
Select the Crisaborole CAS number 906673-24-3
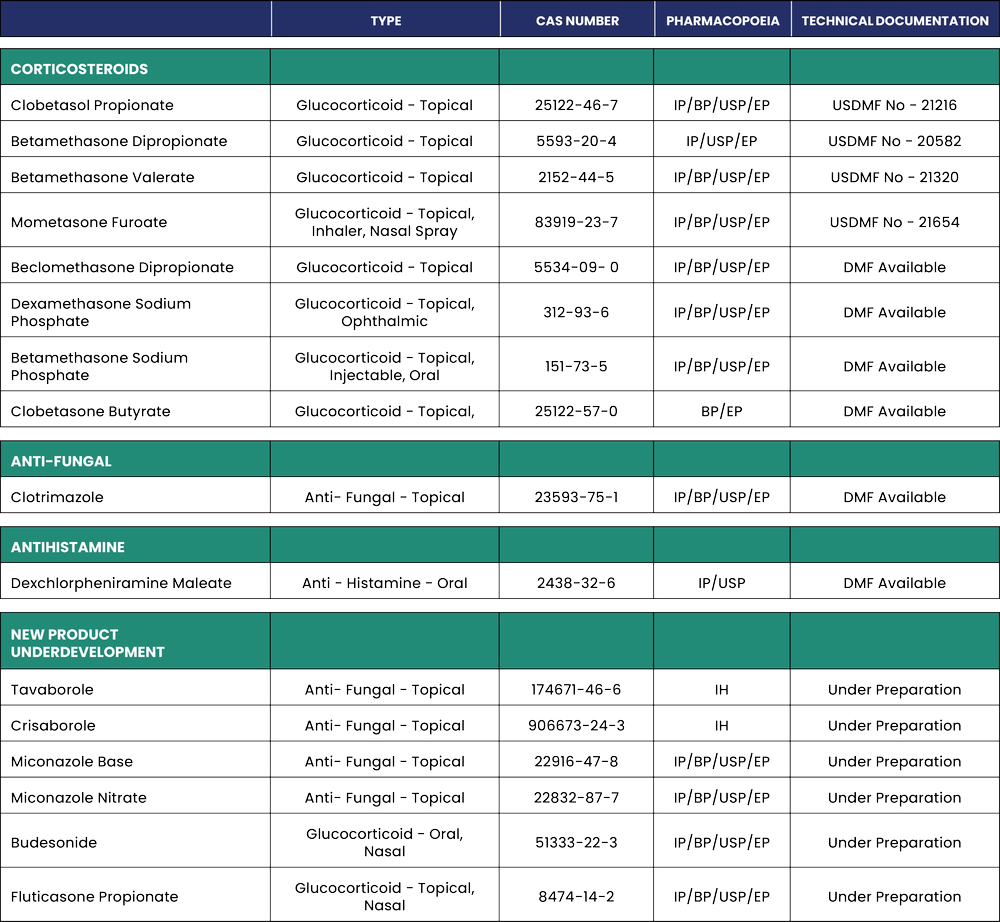pyautogui.click(x=577, y=723)
